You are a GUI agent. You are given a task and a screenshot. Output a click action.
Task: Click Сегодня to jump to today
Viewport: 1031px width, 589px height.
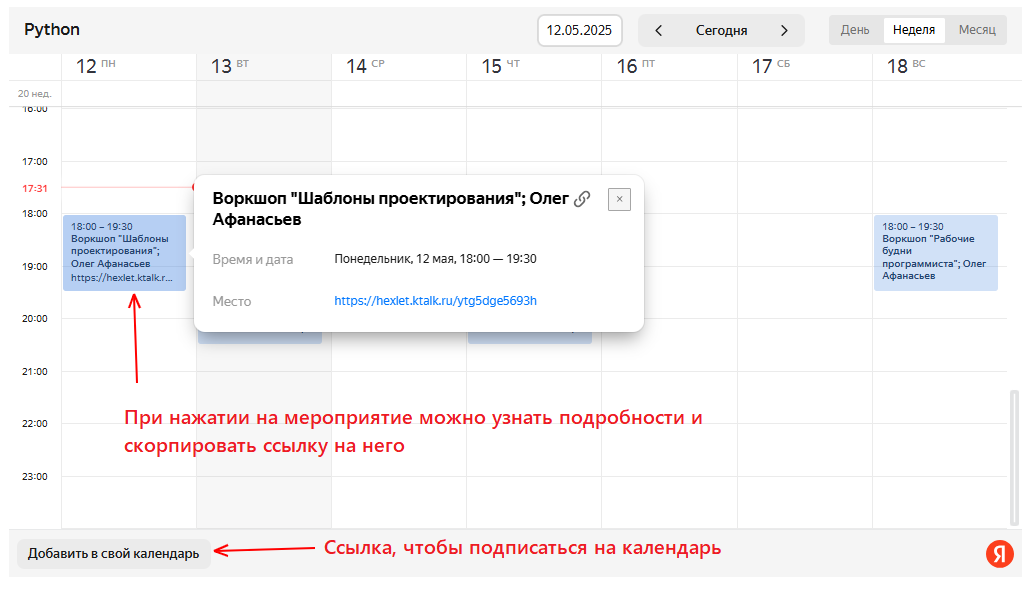[x=721, y=30]
